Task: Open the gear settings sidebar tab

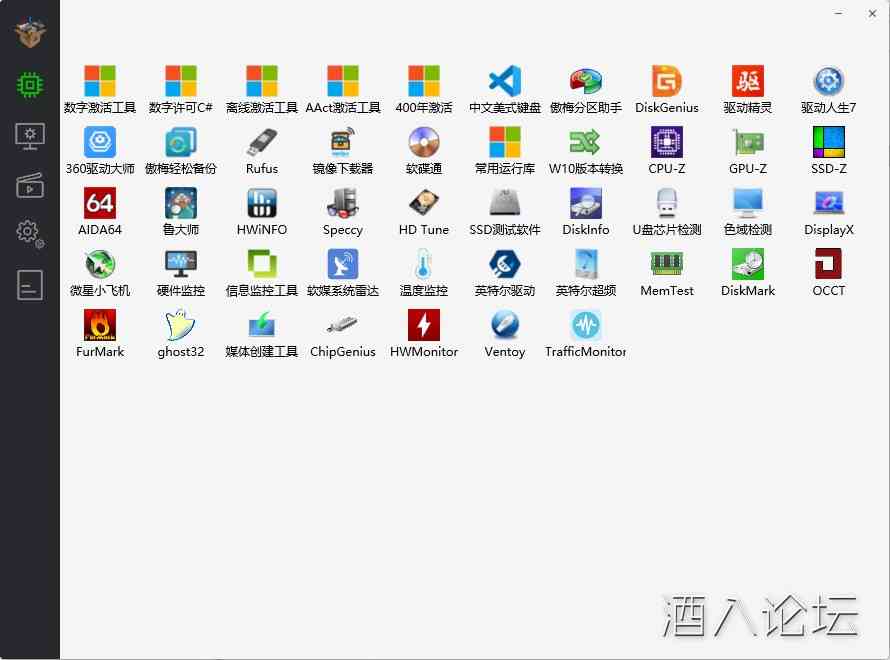Action: click(x=30, y=233)
